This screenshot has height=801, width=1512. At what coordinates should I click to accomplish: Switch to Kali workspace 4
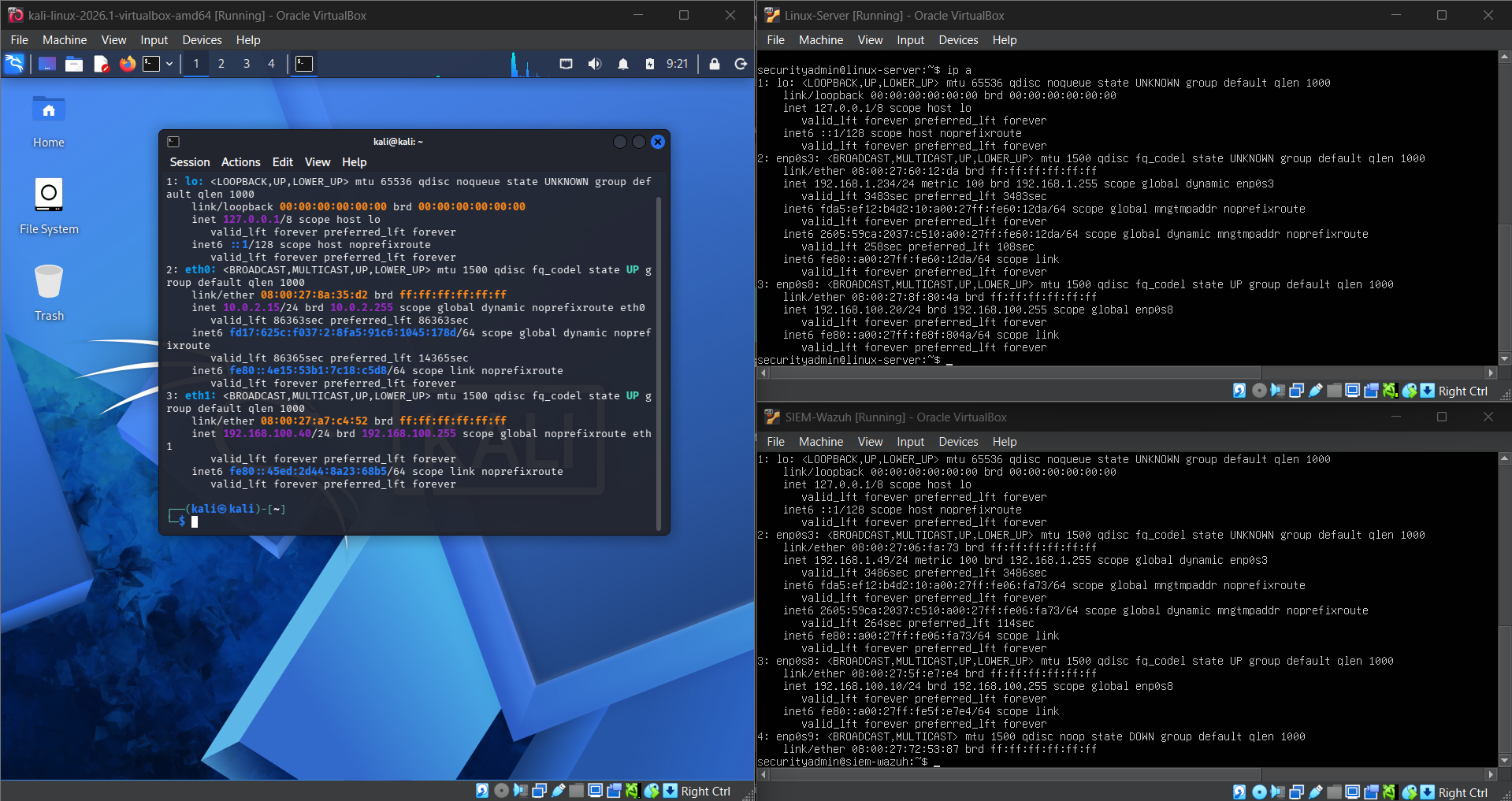(271, 64)
